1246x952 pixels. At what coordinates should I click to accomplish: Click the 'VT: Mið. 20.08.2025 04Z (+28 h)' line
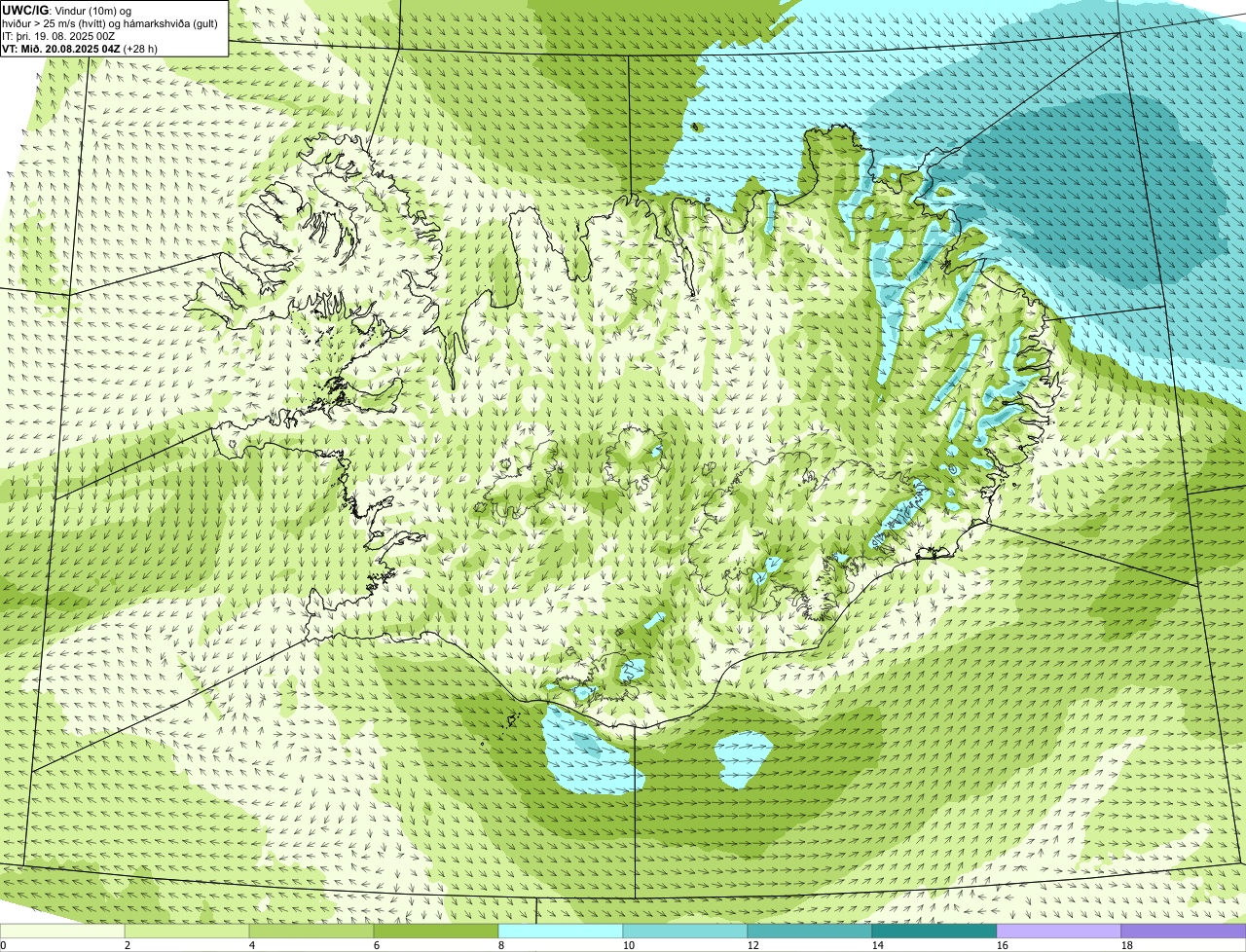coord(80,49)
